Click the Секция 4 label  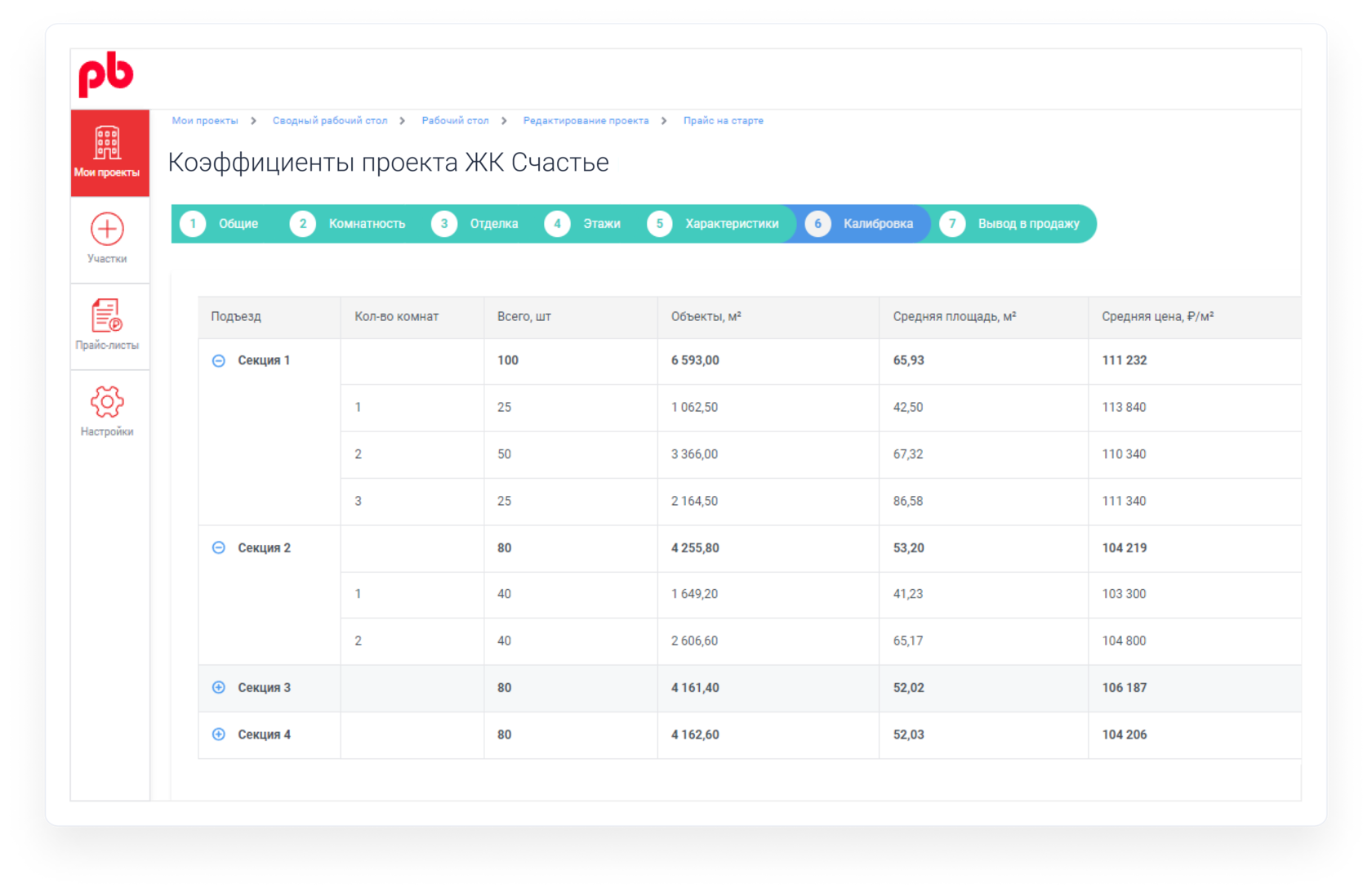pos(264,734)
